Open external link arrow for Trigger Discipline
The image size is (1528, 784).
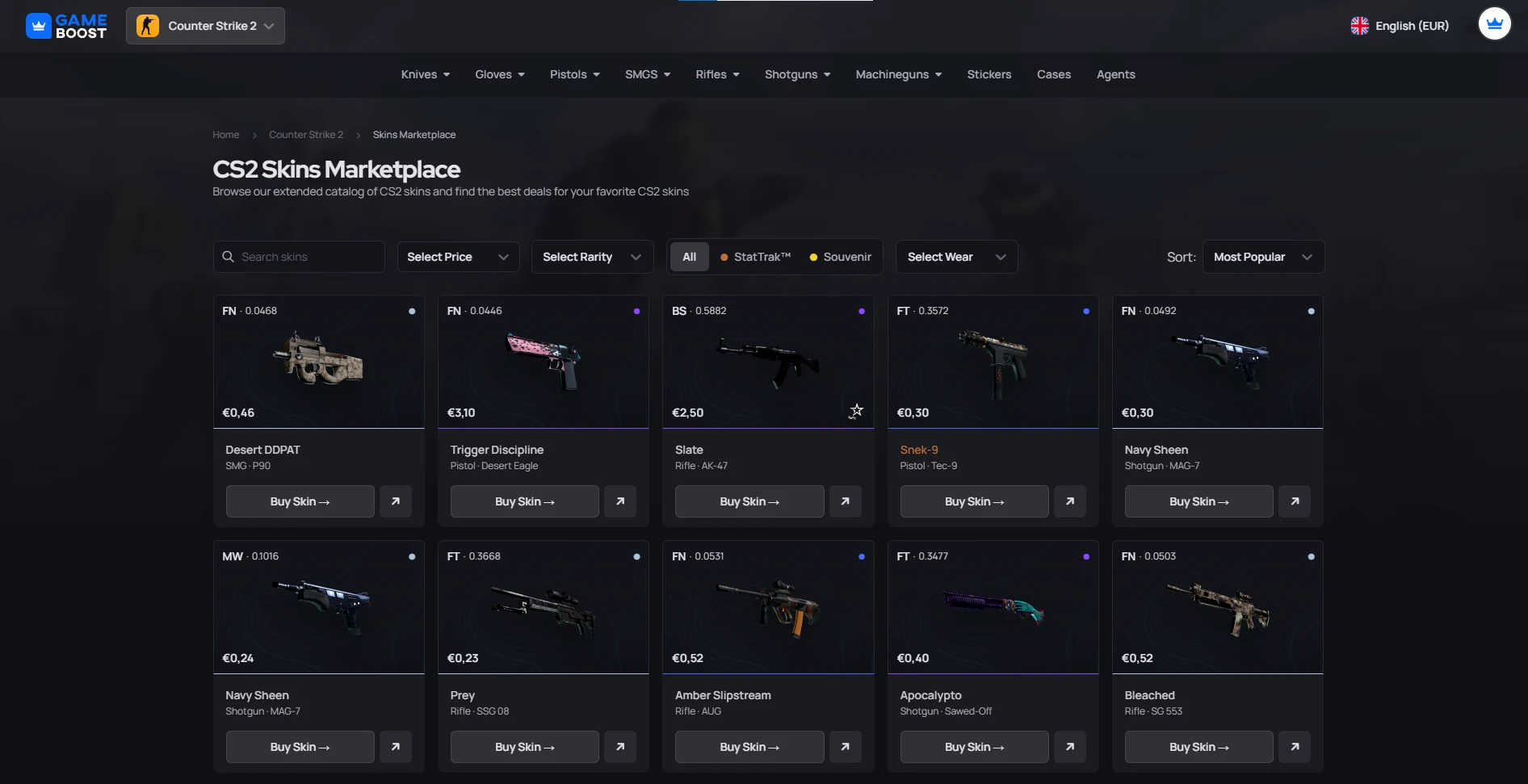[620, 501]
